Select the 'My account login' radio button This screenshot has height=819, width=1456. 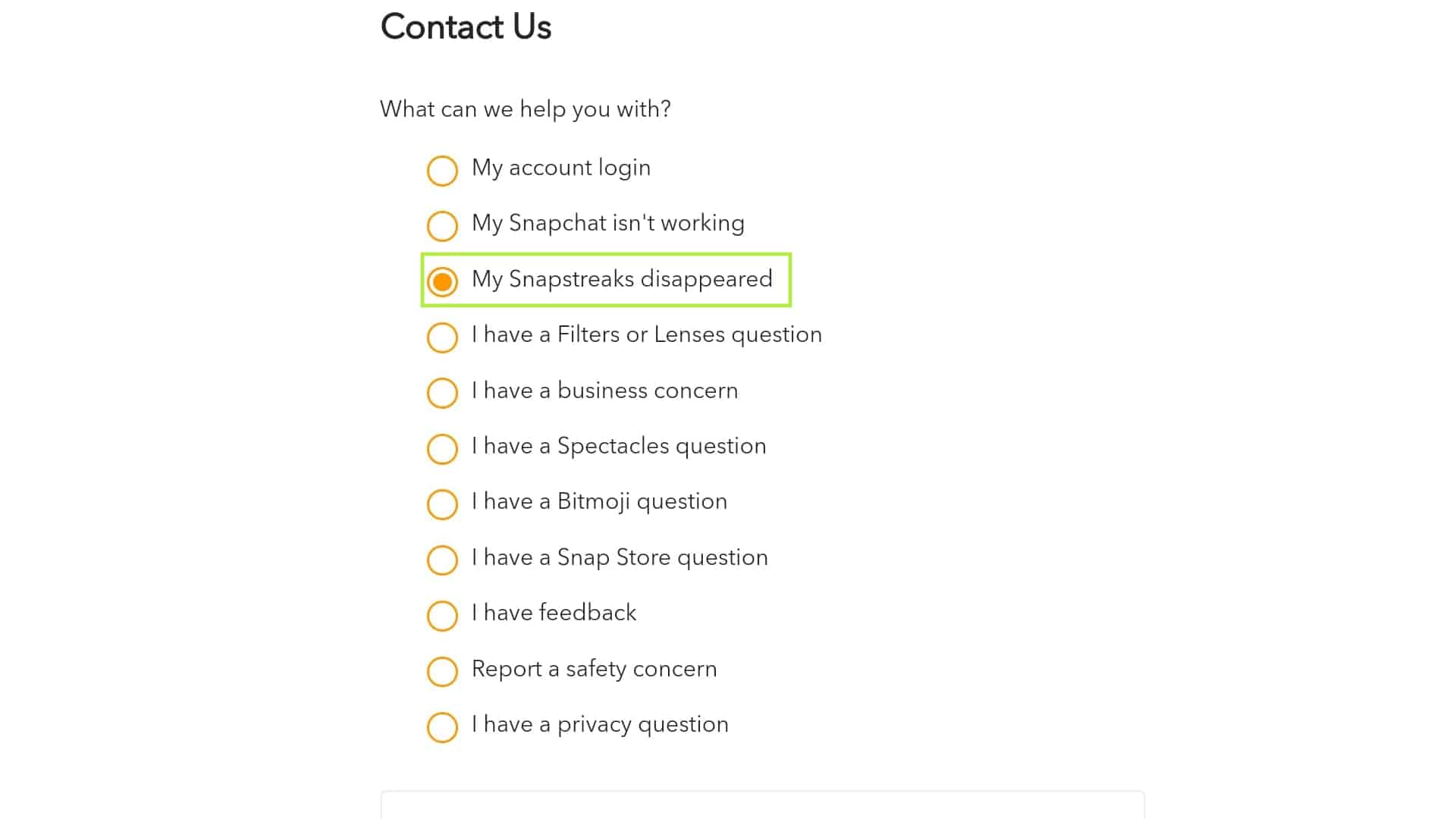coord(442,171)
